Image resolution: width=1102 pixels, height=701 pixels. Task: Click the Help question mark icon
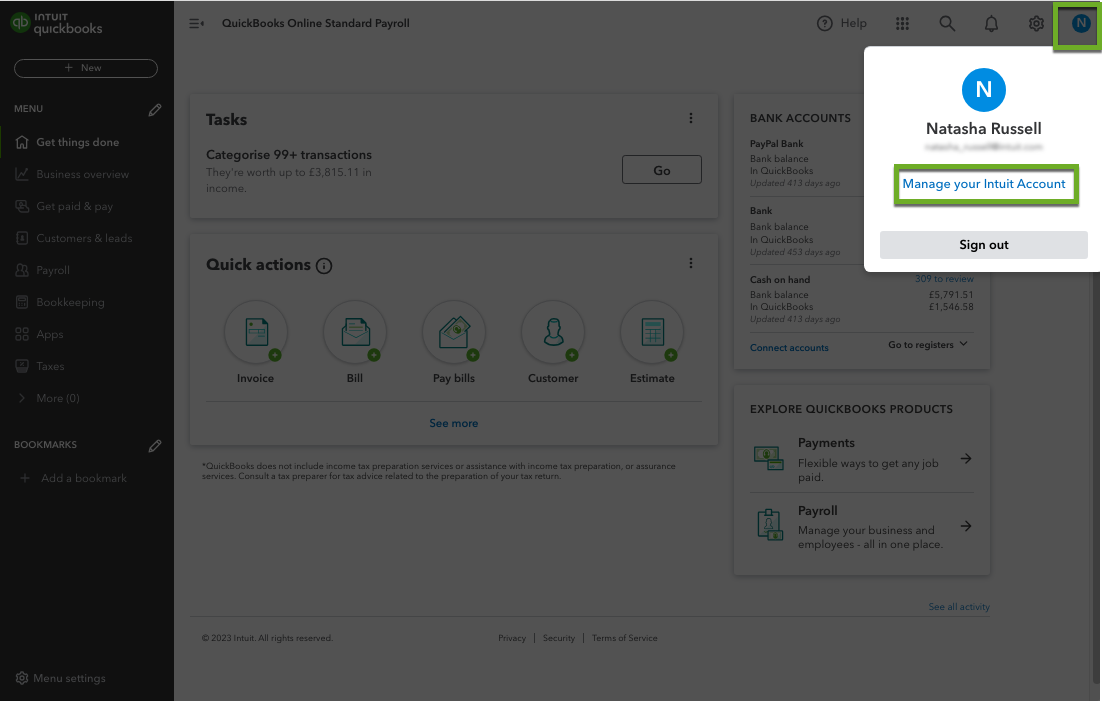(x=825, y=24)
